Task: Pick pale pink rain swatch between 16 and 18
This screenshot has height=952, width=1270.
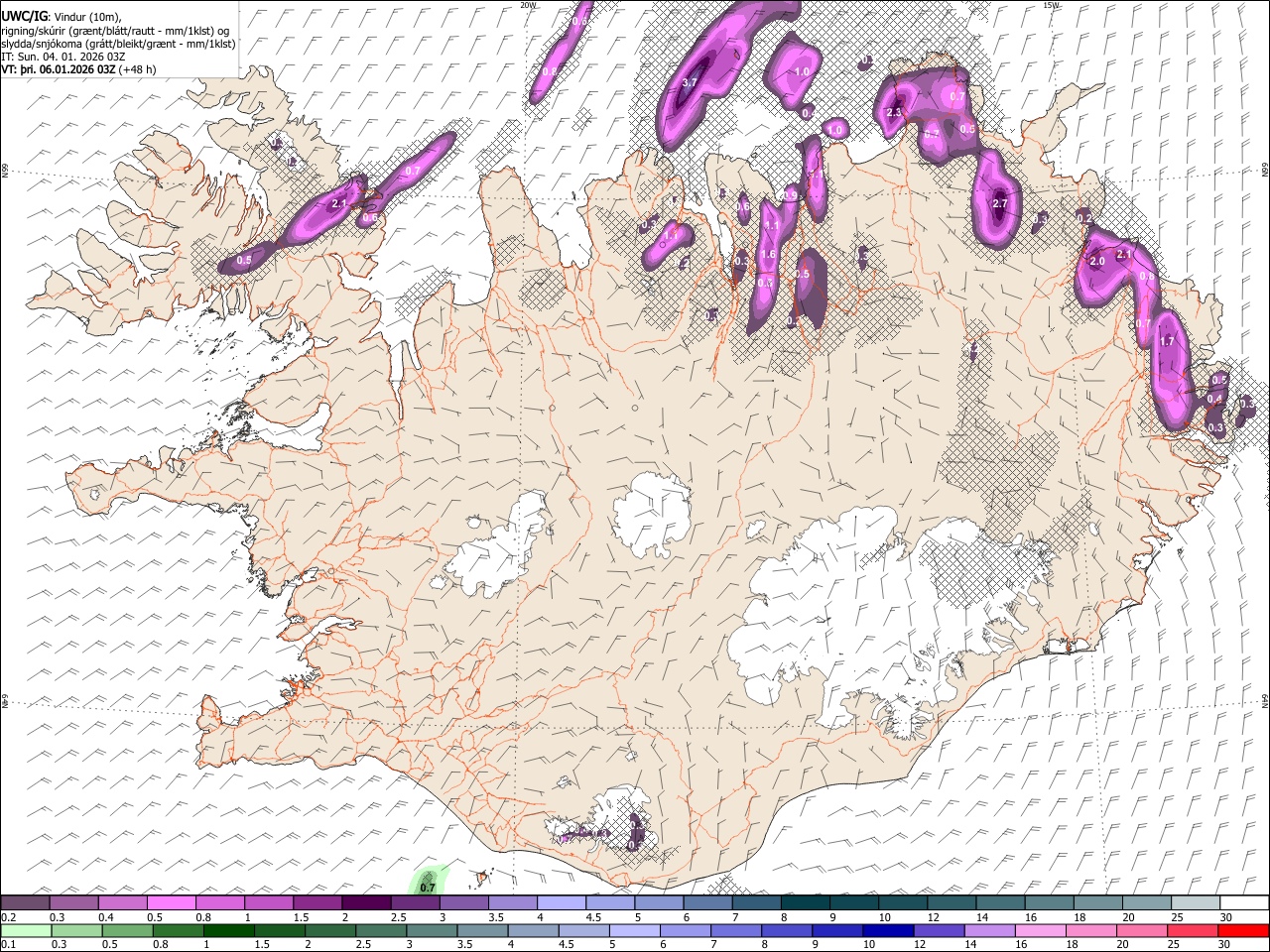Action: click(x=1040, y=930)
